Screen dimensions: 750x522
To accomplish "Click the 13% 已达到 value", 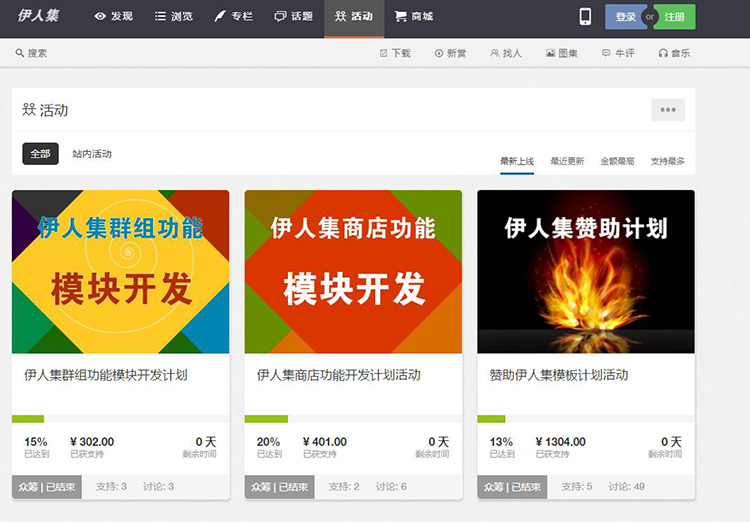I will (501, 442).
